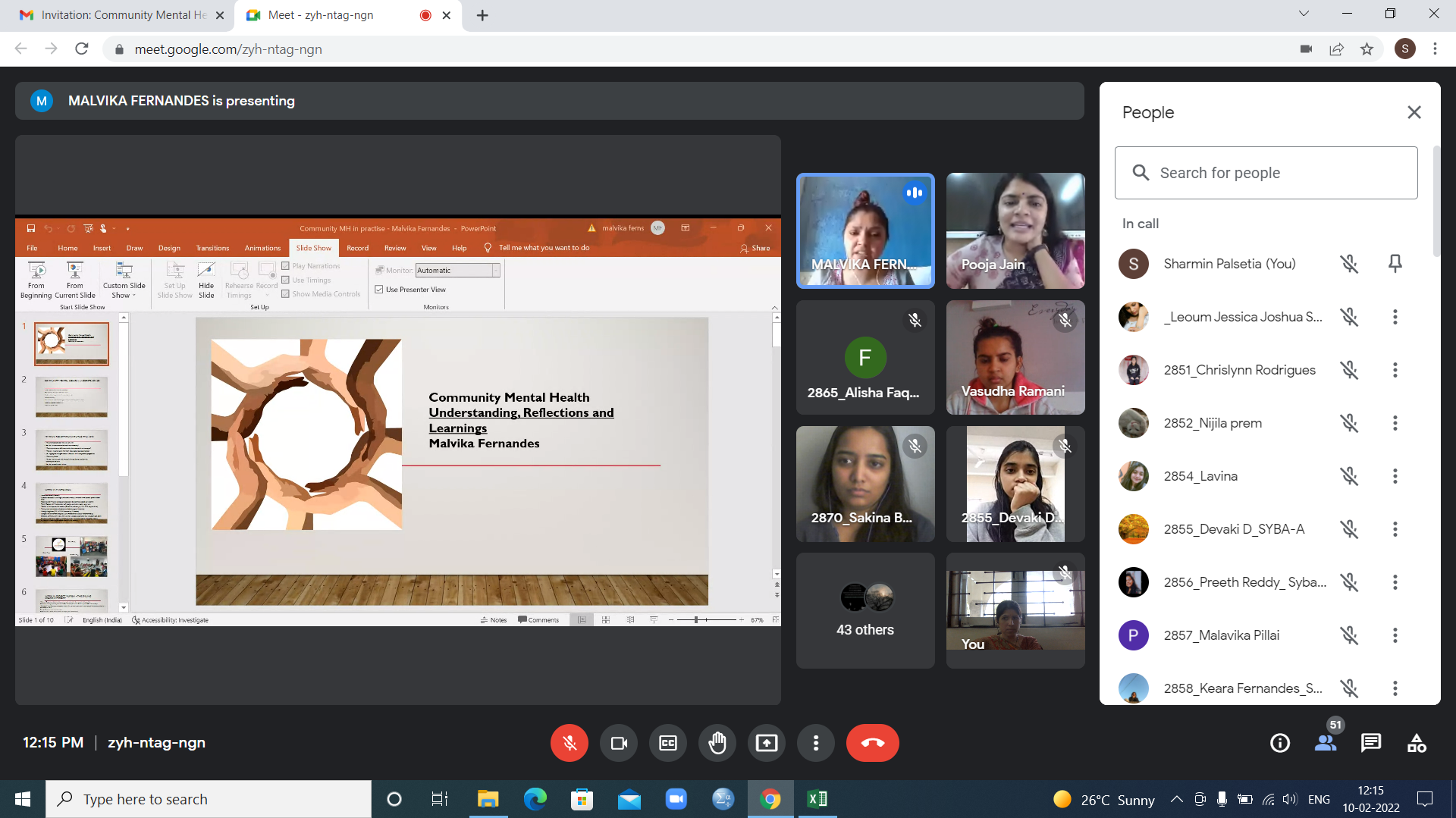Open the chat panel
The width and height of the screenshot is (1456, 818).
click(x=1371, y=743)
